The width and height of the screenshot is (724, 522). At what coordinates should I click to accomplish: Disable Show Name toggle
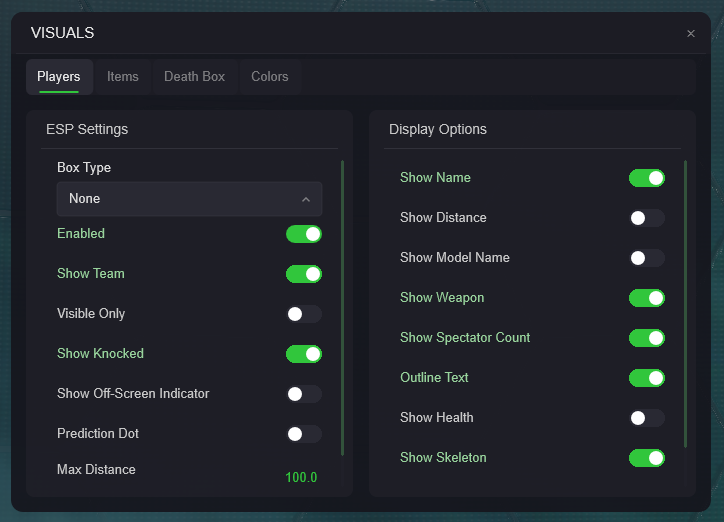pos(647,178)
